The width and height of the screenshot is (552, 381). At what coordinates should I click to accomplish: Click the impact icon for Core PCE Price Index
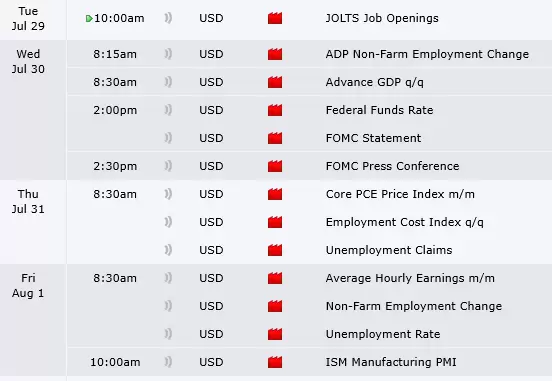(x=275, y=194)
